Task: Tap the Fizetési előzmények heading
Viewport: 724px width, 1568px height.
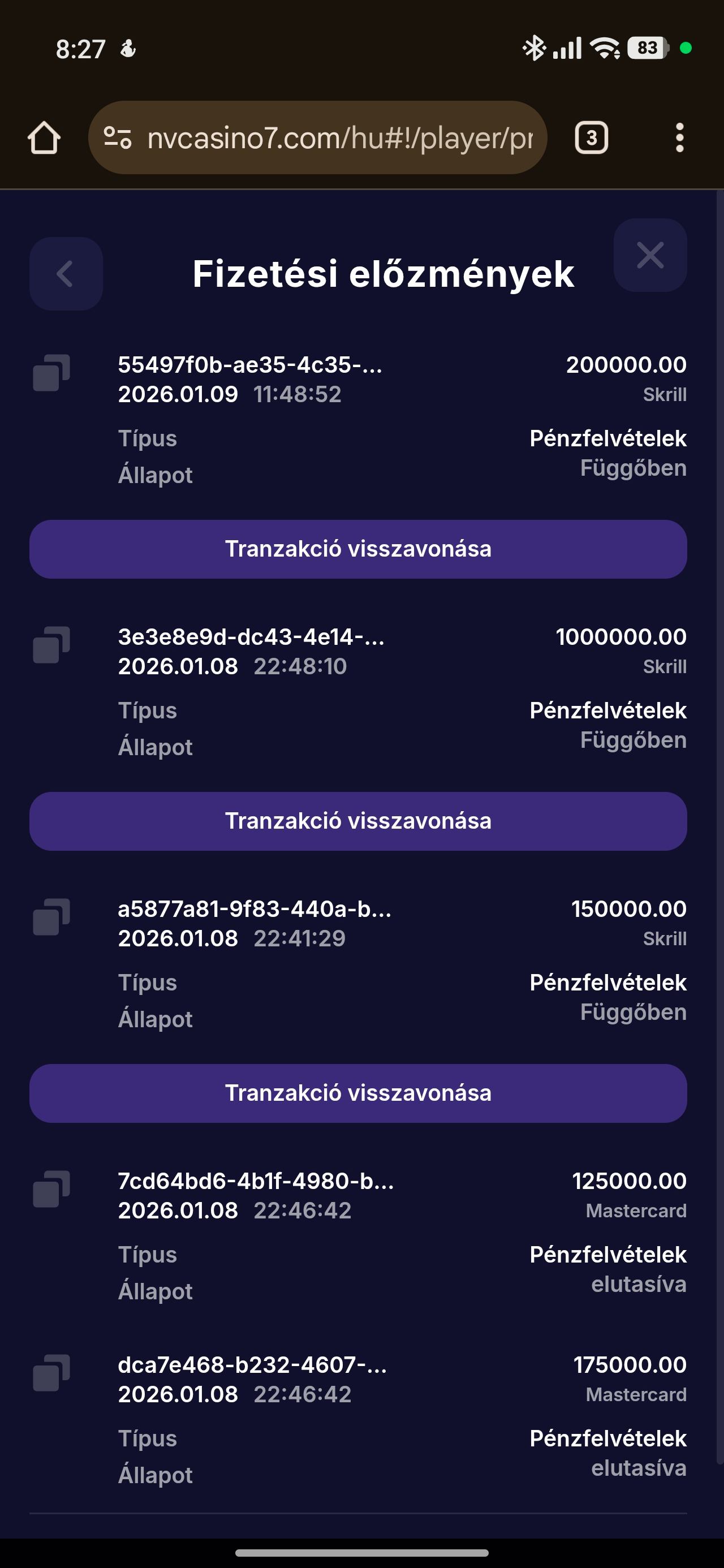Action: click(383, 273)
